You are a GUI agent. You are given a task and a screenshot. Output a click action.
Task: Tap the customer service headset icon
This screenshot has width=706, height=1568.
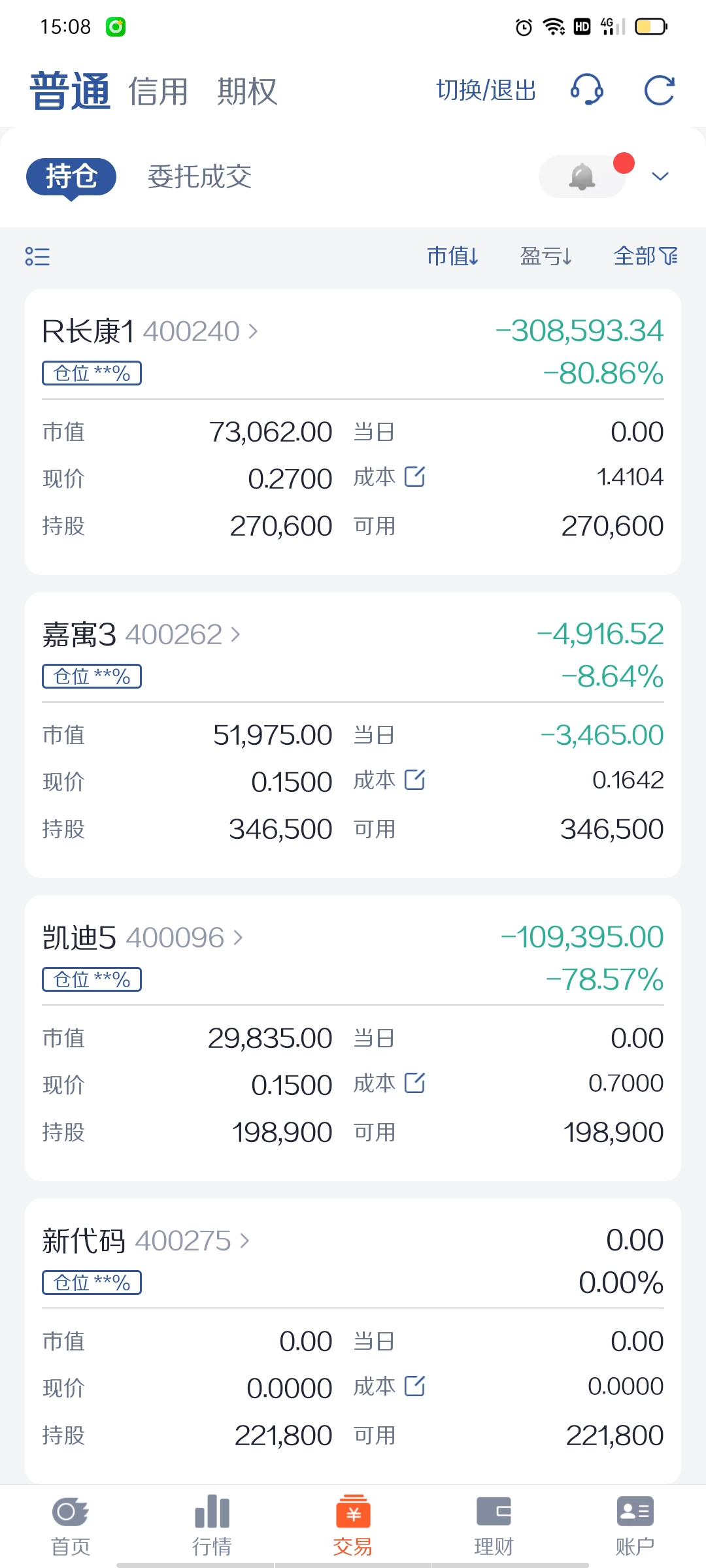tap(586, 90)
